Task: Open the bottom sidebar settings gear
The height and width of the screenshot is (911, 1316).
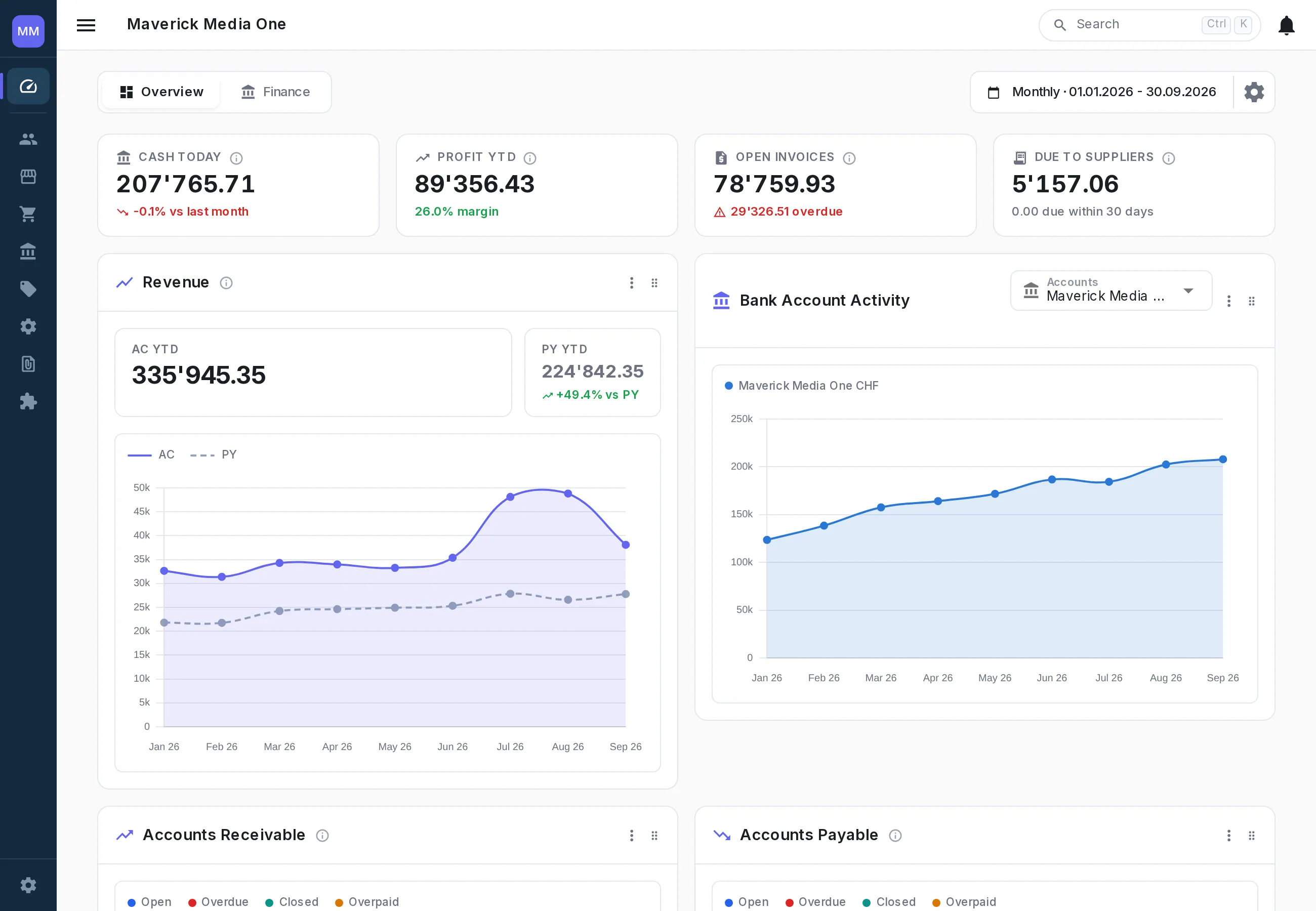Action: tap(28, 885)
